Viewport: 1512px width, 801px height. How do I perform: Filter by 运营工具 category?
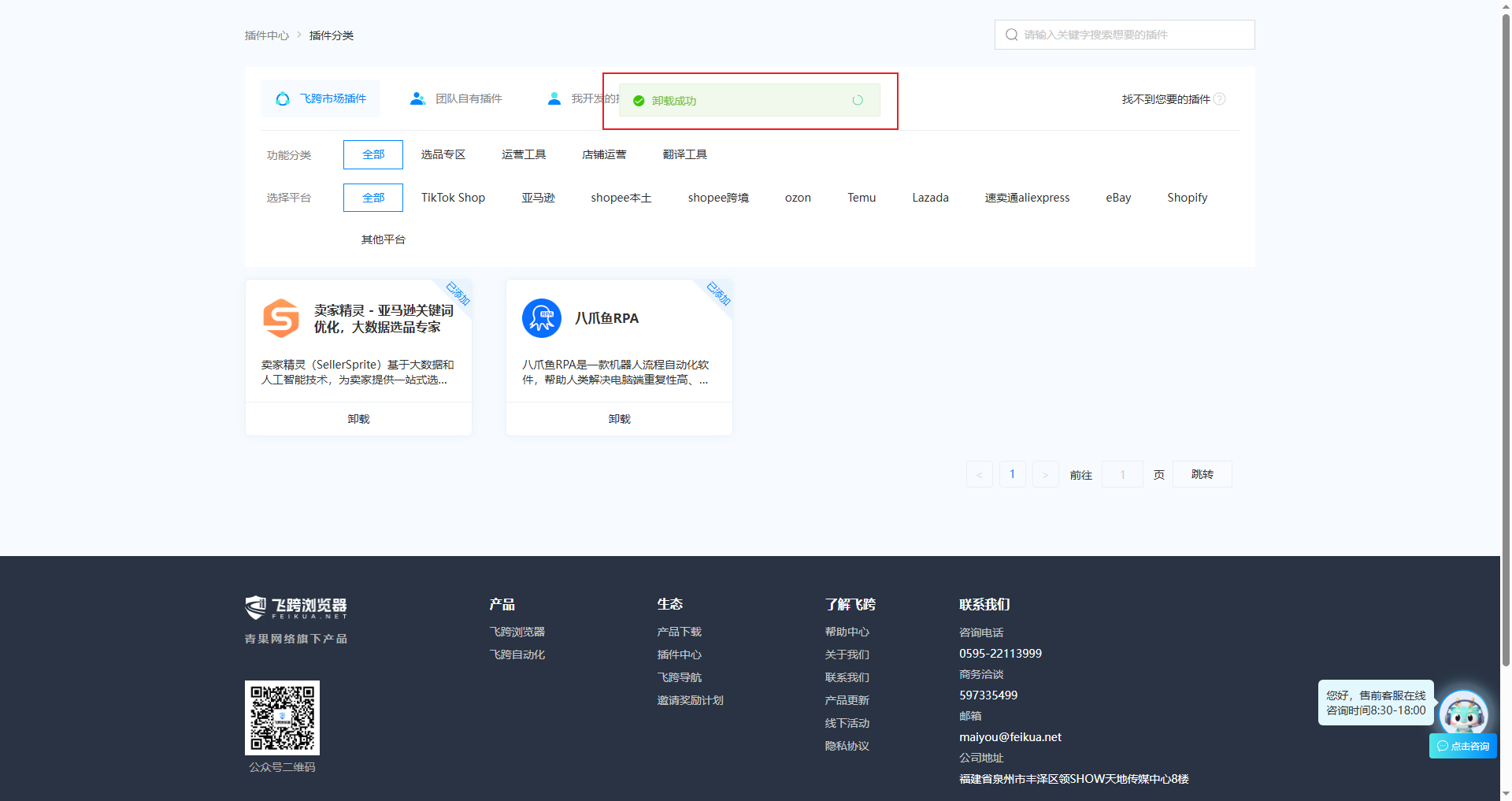524,154
